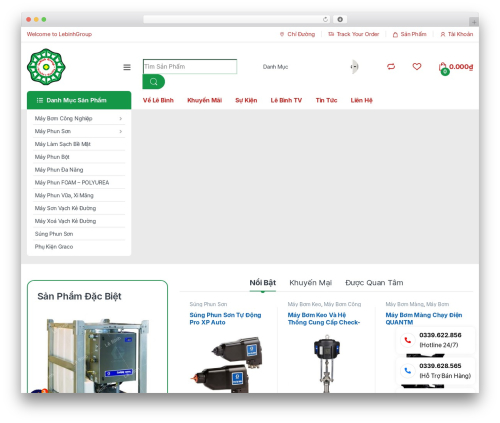Open Máy Bơm Màng Chạy Điện QUANTM title
The height and width of the screenshot is (423, 500).
point(424,319)
